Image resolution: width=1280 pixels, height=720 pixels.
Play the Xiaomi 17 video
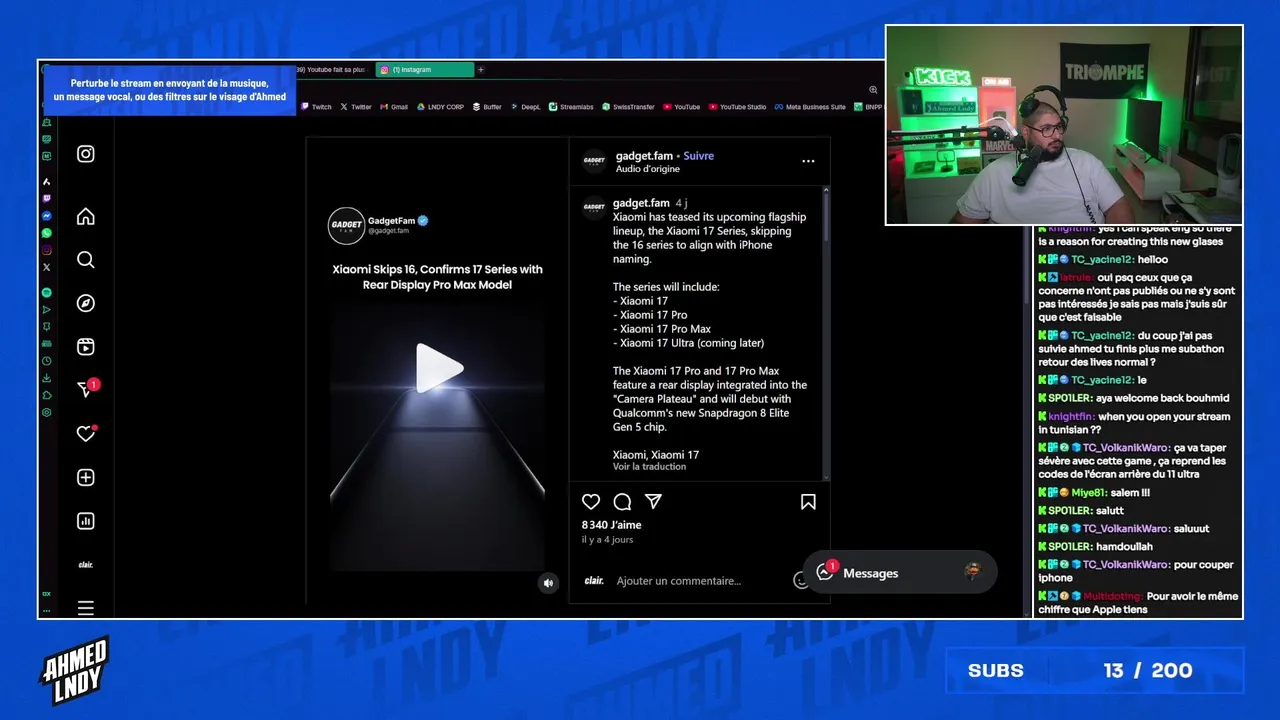point(439,368)
